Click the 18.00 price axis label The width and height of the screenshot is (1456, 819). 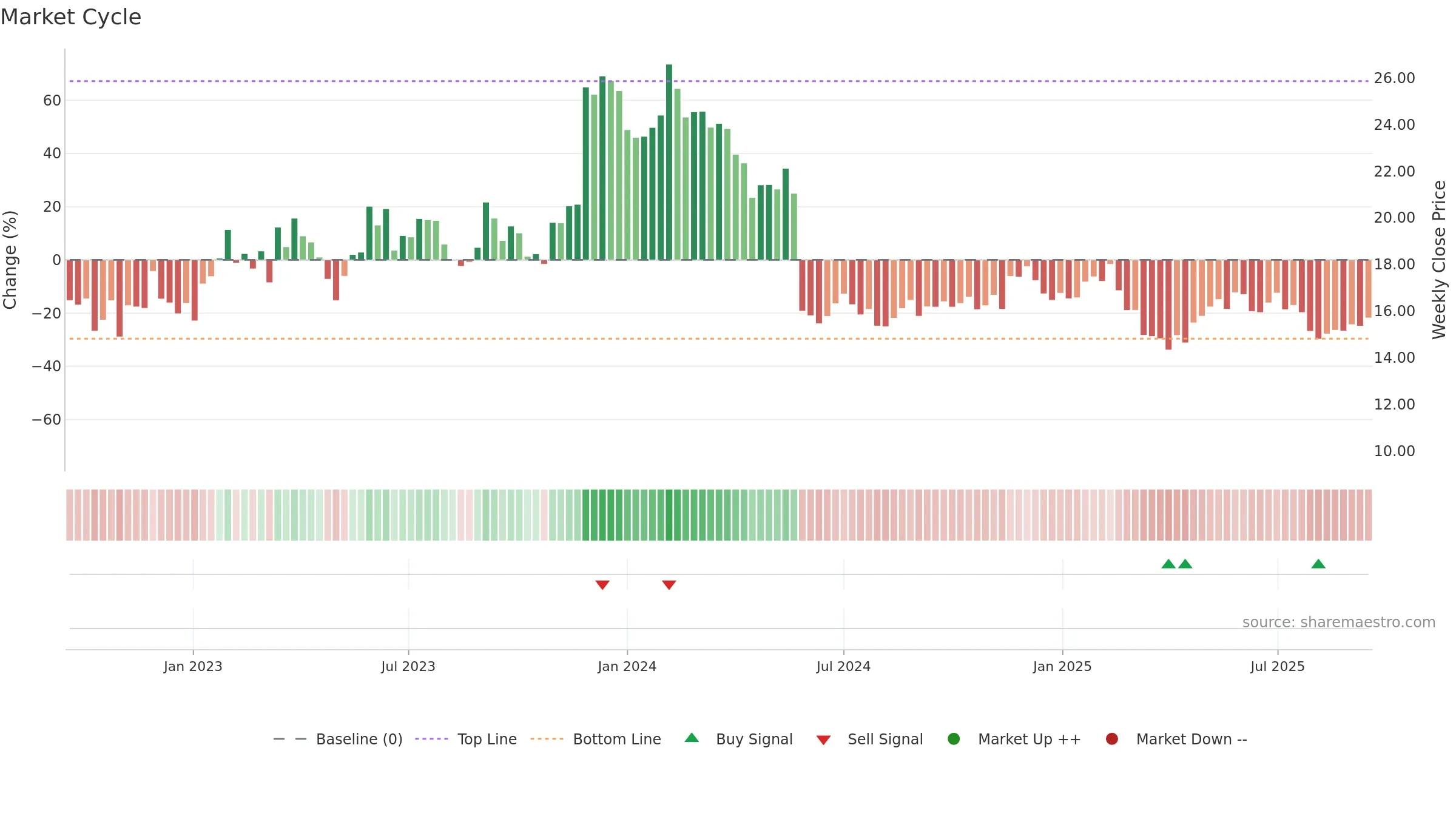(x=1394, y=265)
